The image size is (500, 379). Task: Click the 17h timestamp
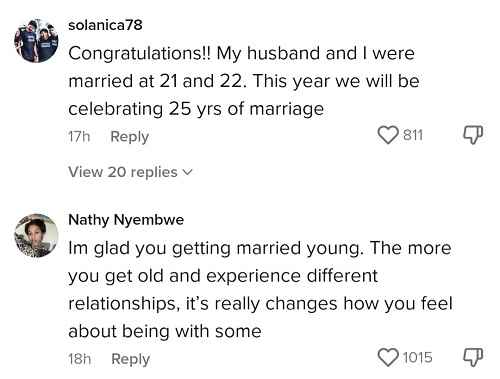[79, 137]
